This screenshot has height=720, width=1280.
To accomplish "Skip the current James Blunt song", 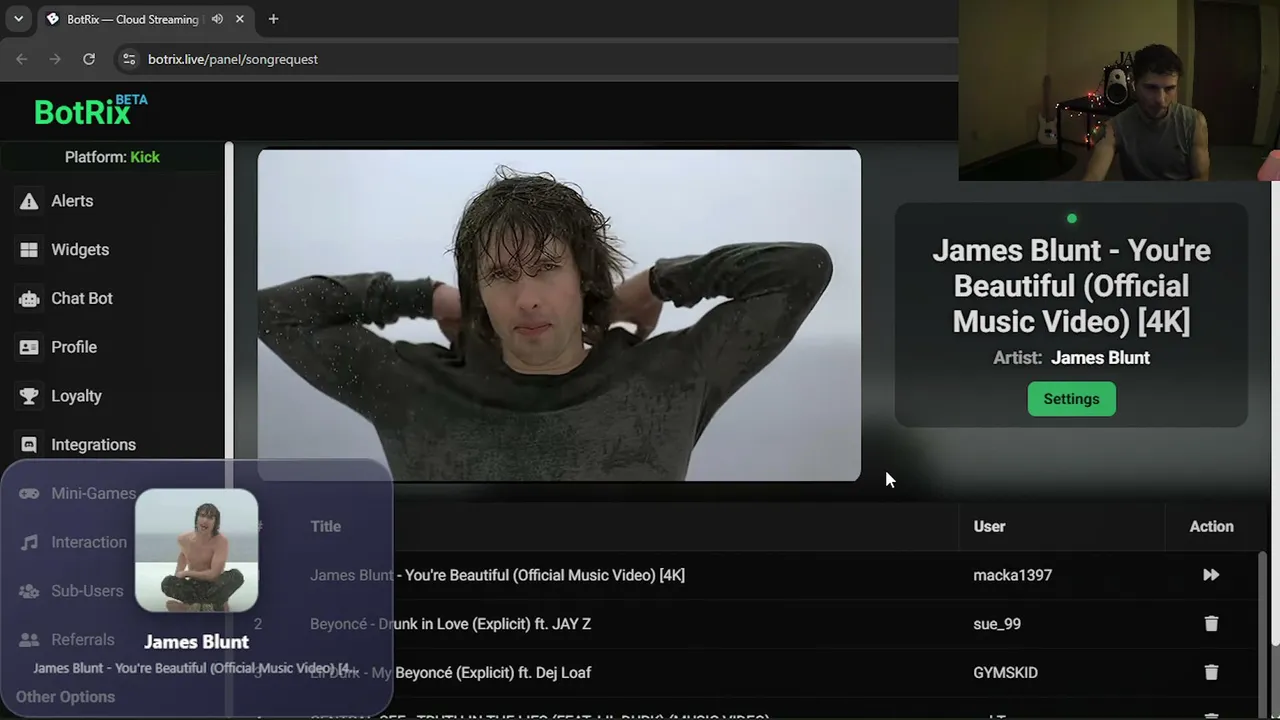I will click(x=1211, y=575).
